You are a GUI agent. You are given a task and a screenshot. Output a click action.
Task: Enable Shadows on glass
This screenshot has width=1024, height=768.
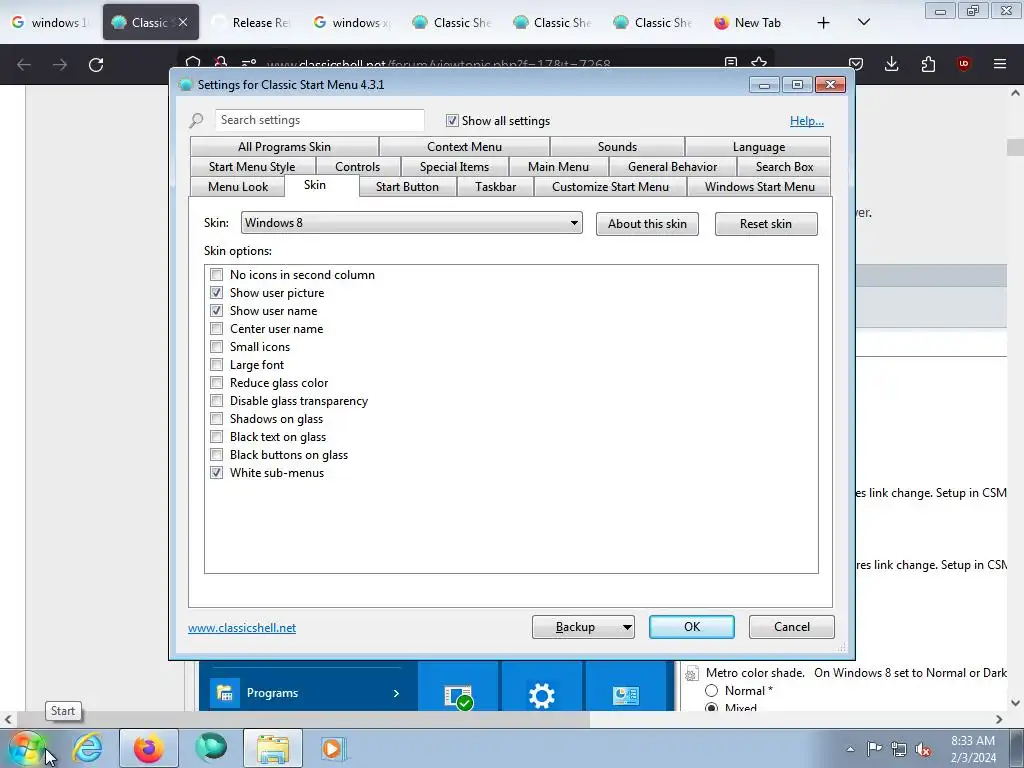[x=216, y=419]
